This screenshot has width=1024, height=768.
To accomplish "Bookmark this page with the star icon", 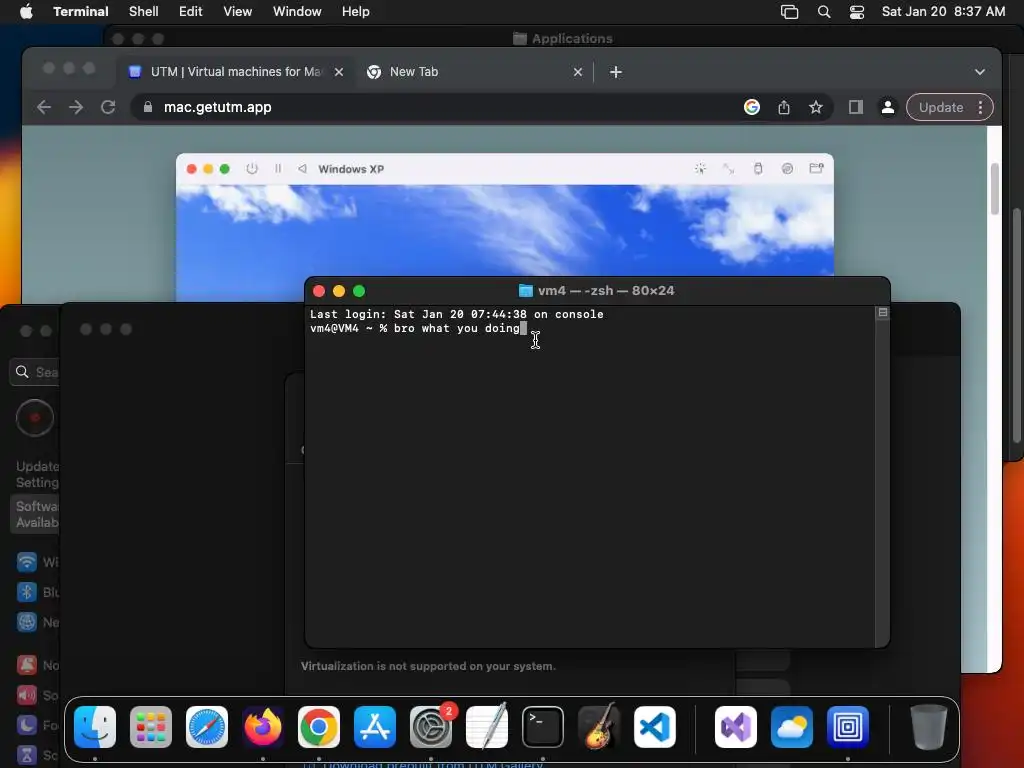I will (816, 107).
